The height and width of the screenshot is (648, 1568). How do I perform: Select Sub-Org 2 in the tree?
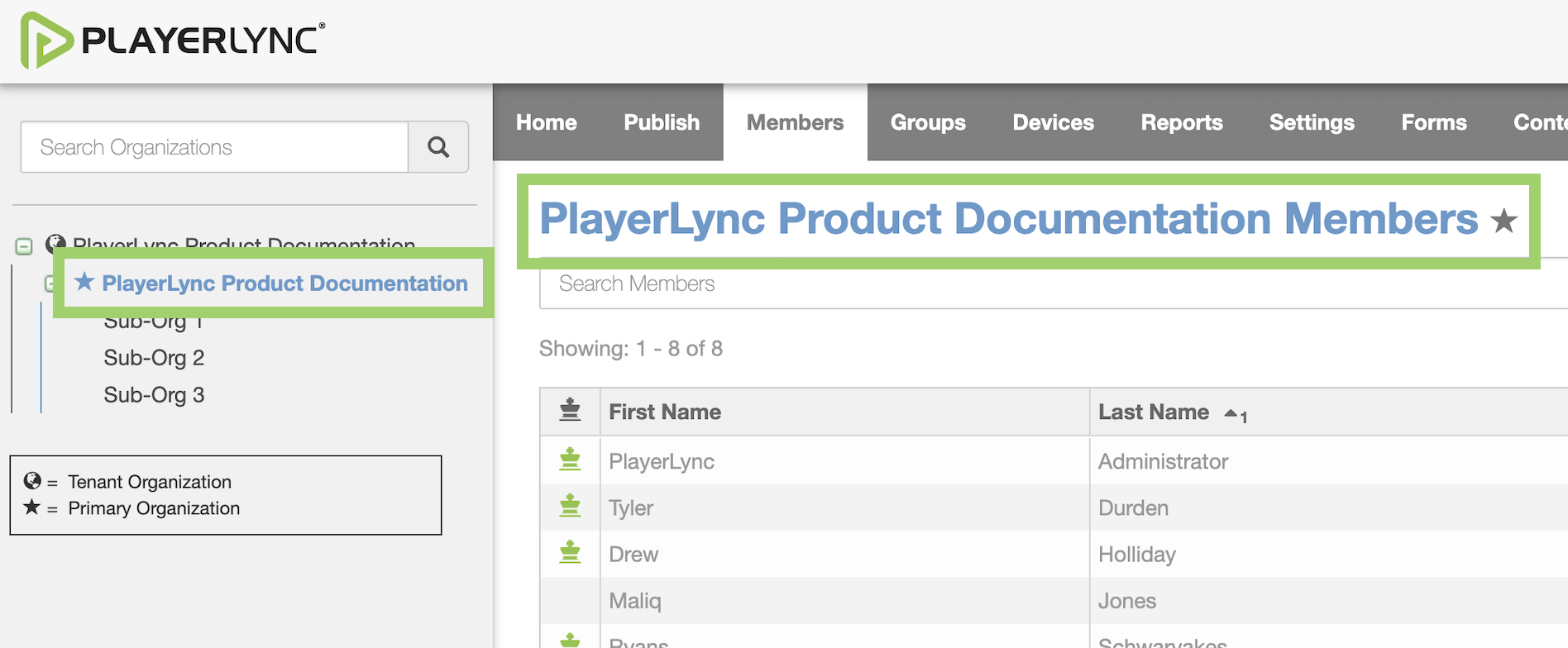pyautogui.click(x=154, y=358)
